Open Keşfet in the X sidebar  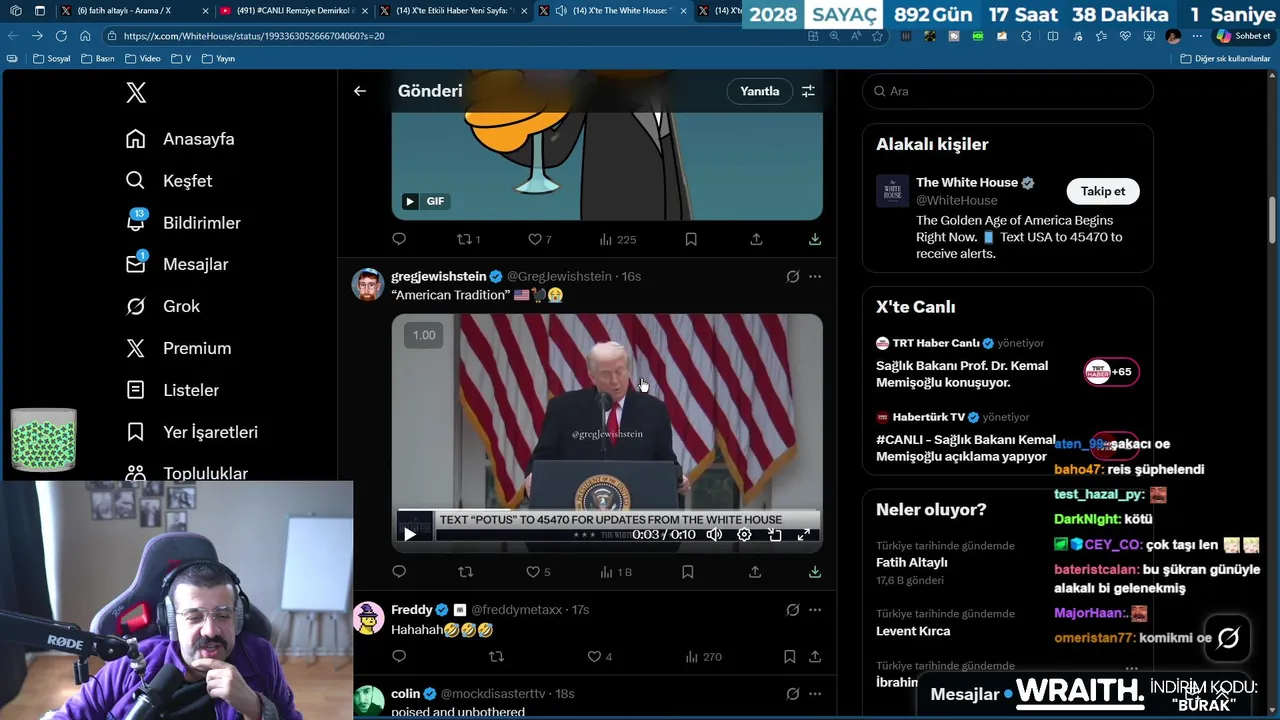pyautogui.click(x=169, y=181)
